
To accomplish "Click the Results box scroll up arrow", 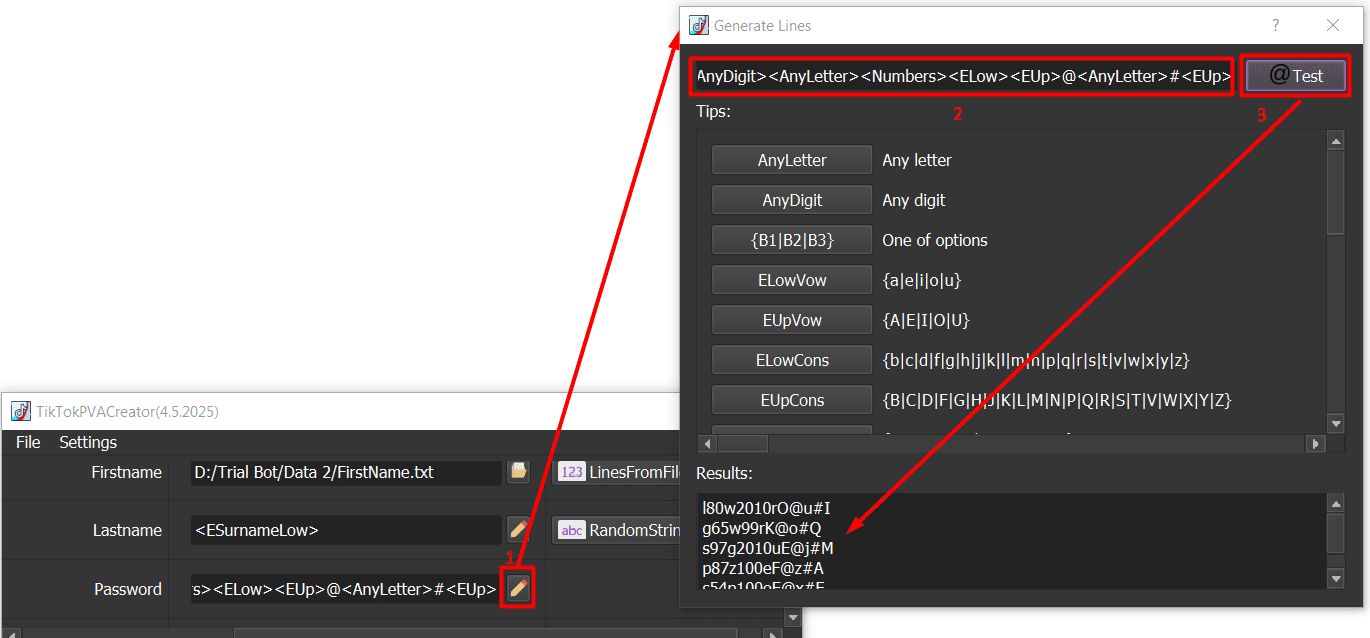I will coord(1335,503).
